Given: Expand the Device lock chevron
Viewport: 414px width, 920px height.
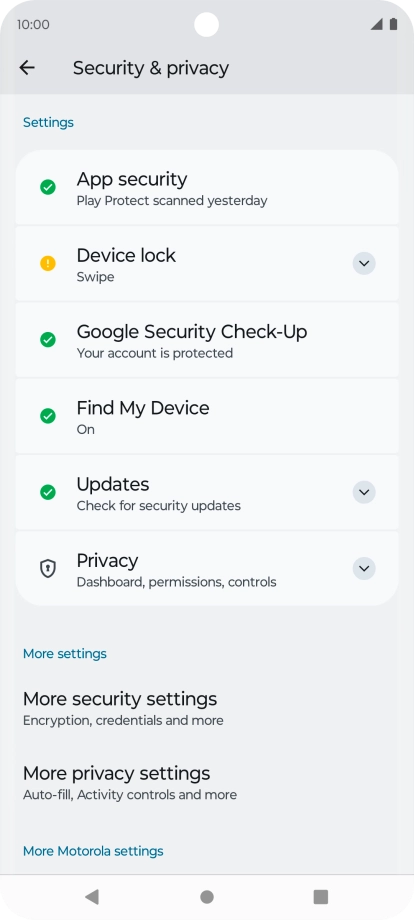Looking at the screenshot, I should (364, 263).
